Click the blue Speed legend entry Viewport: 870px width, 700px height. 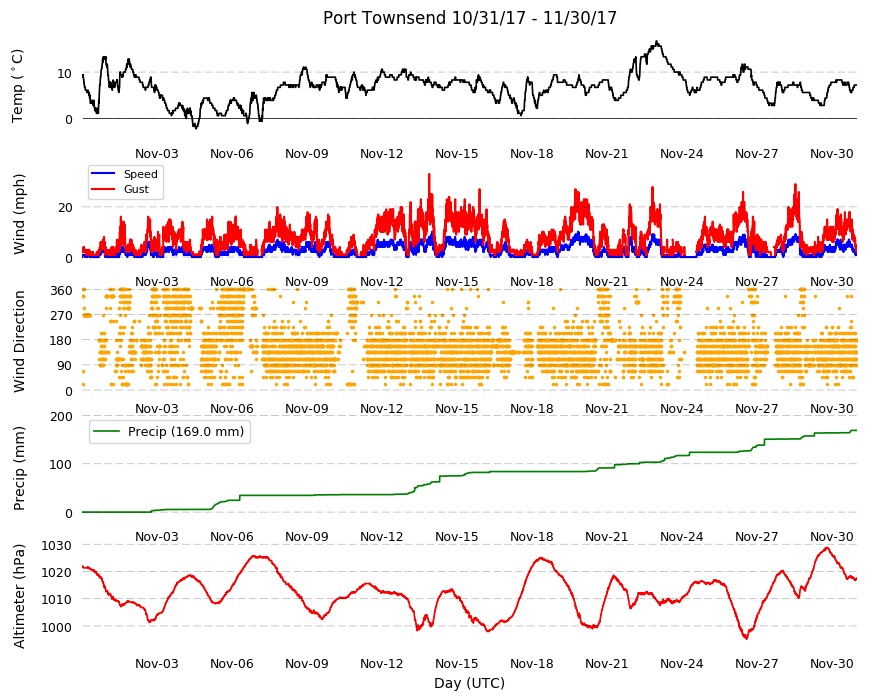click(124, 174)
